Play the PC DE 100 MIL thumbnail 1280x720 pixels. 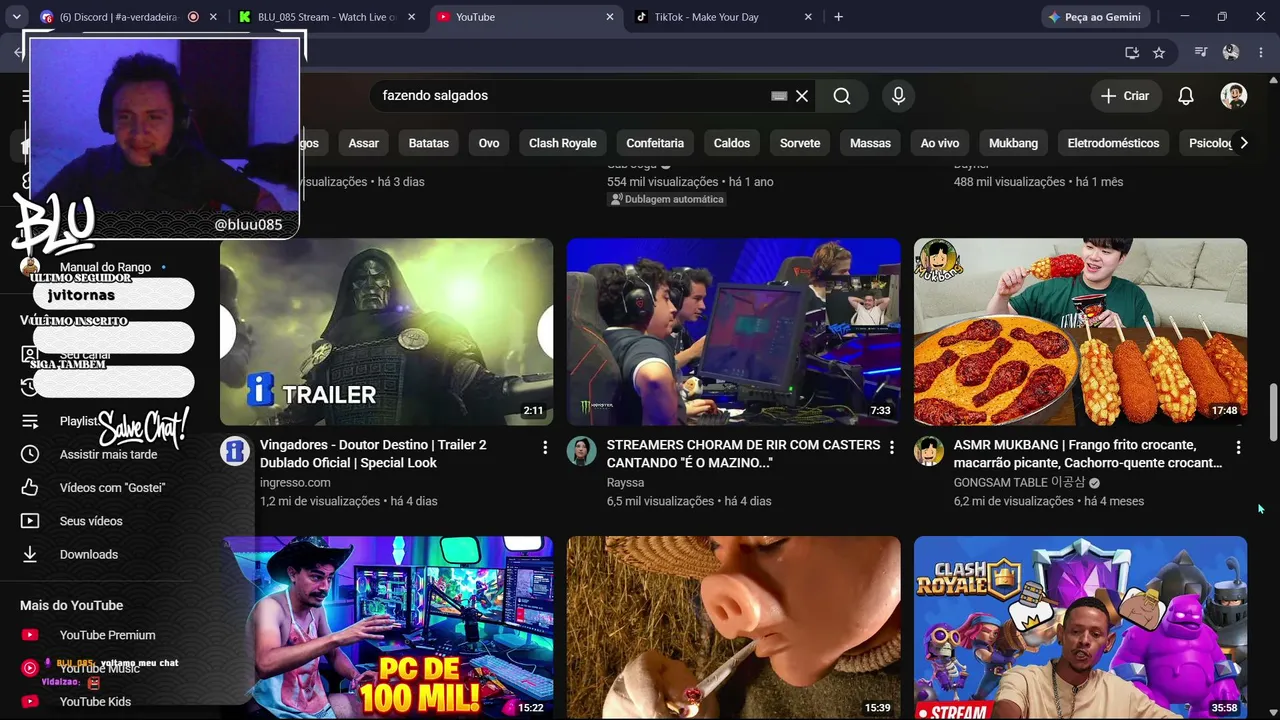[x=386, y=628]
